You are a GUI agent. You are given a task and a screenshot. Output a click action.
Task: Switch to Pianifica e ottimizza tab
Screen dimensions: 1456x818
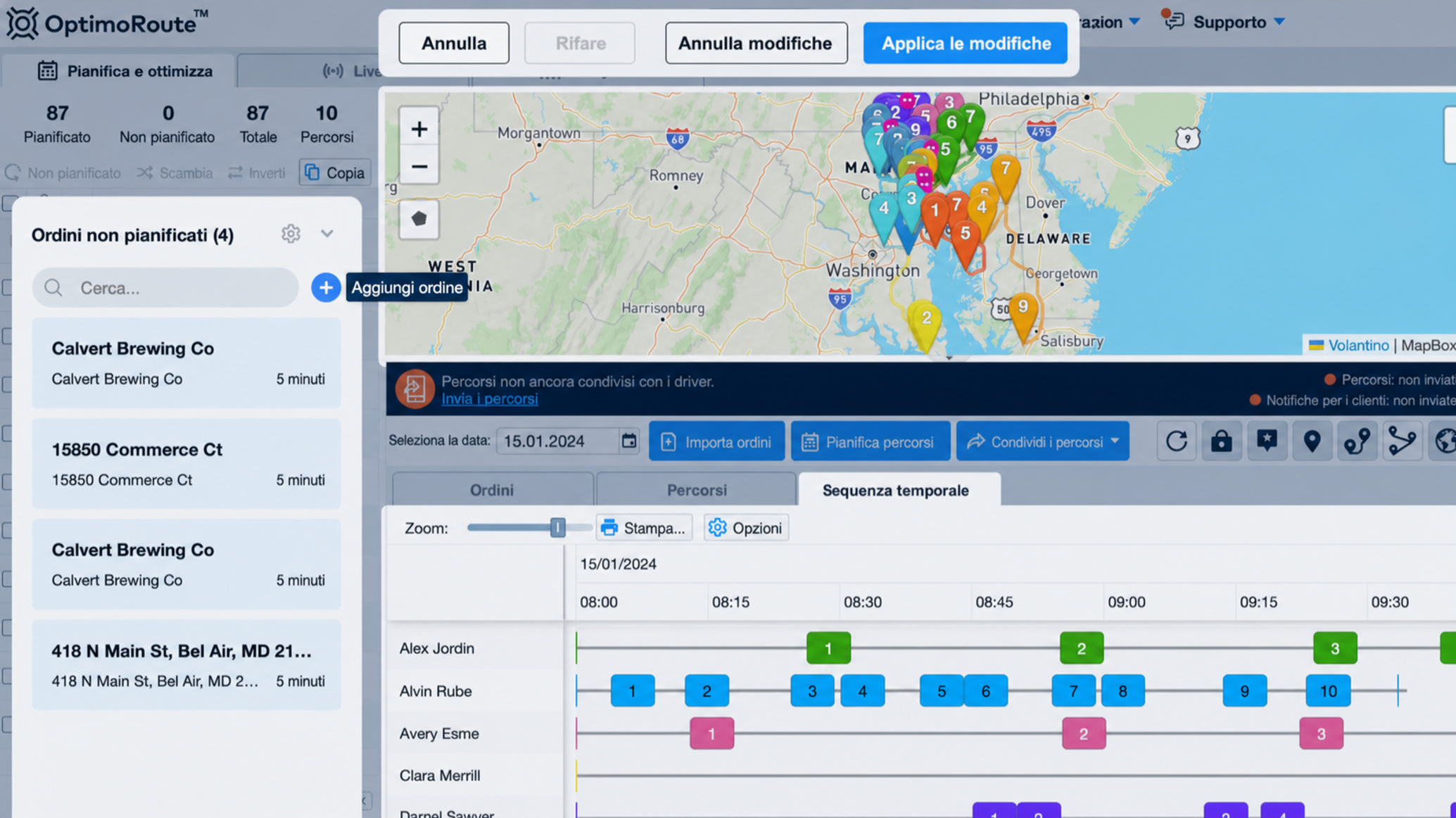(125, 71)
